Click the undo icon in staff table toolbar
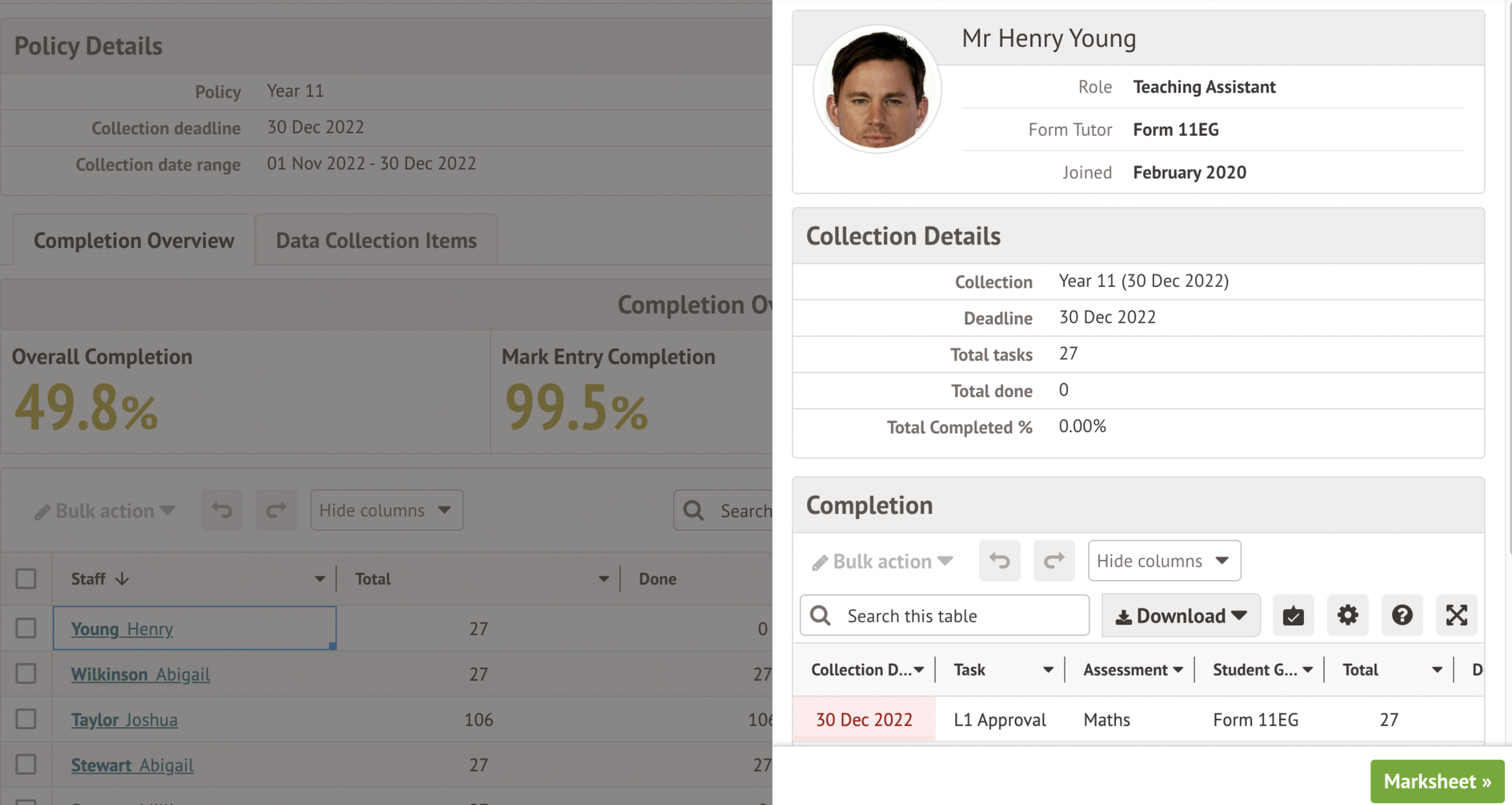Screen dimensions: 1512x805 tap(222, 510)
